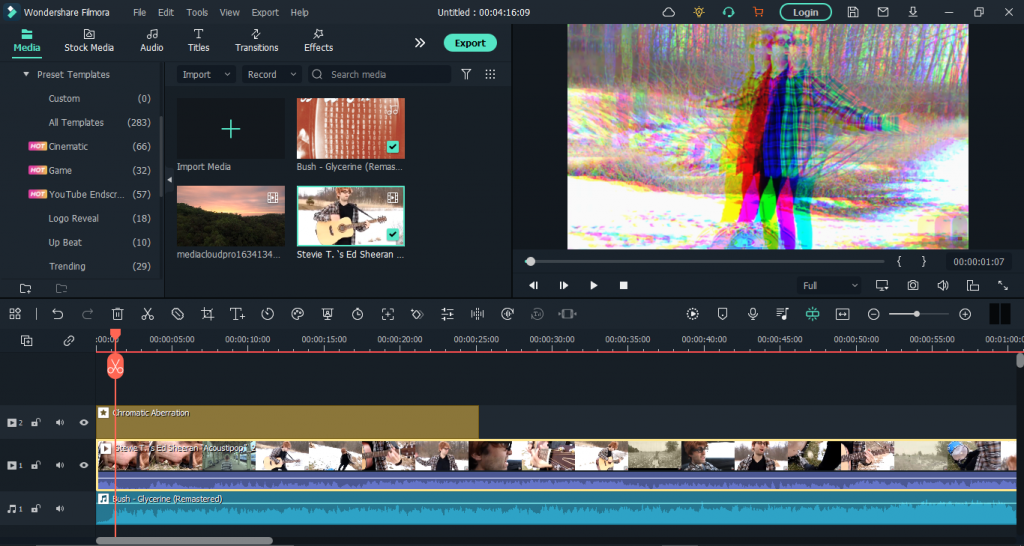Viewport: 1024px width, 546px height.
Task: Select the Chromatic Aberration effect clip
Action: (x=287, y=422)
